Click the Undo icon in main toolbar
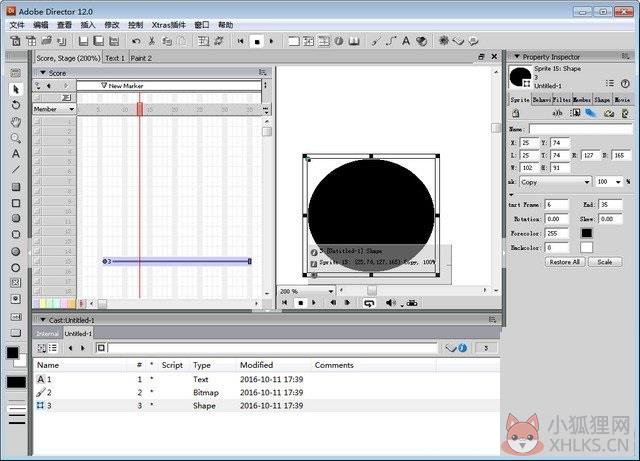 click(136, 41)
